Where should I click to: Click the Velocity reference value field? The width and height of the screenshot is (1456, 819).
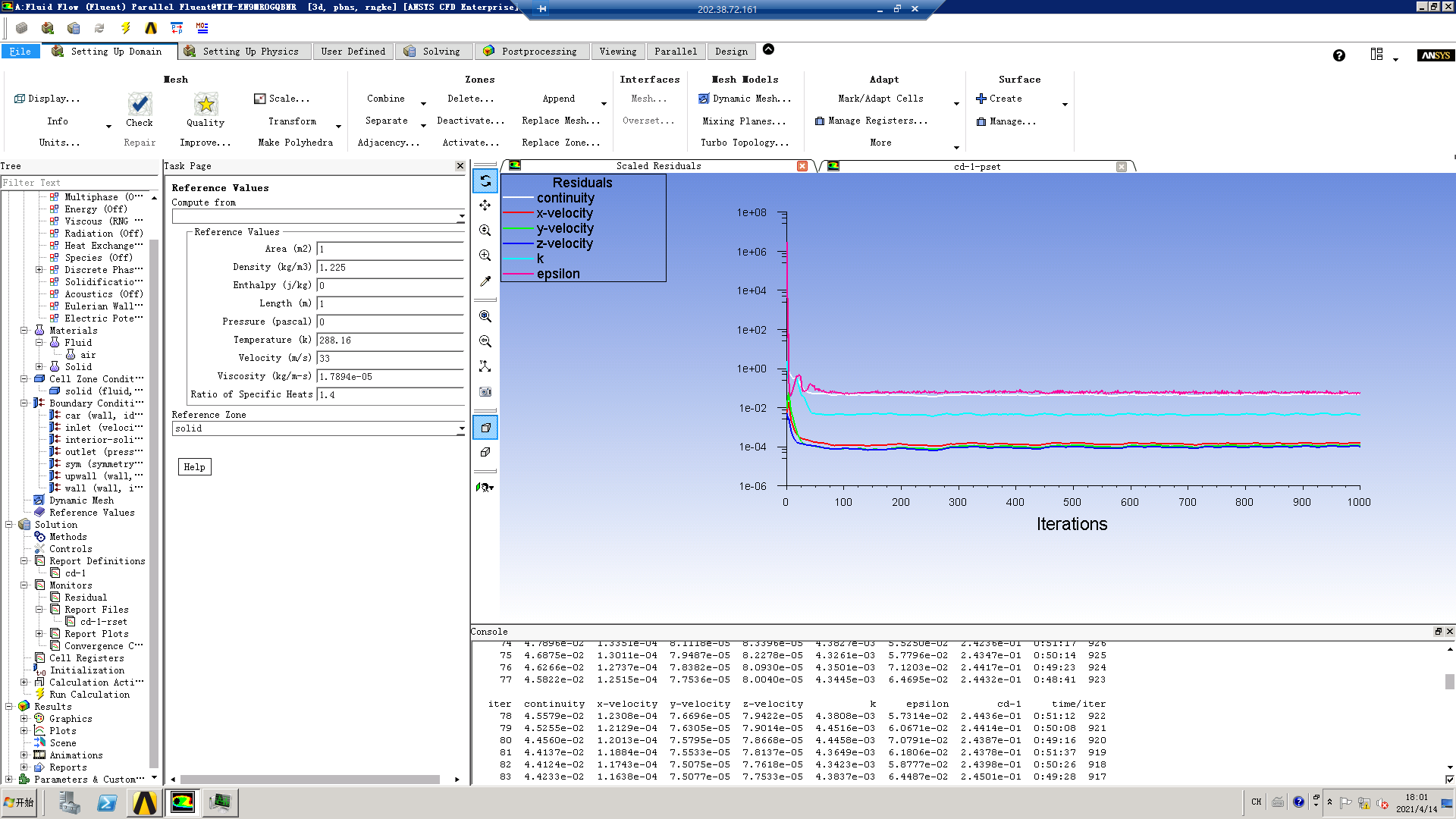(390, 359)
